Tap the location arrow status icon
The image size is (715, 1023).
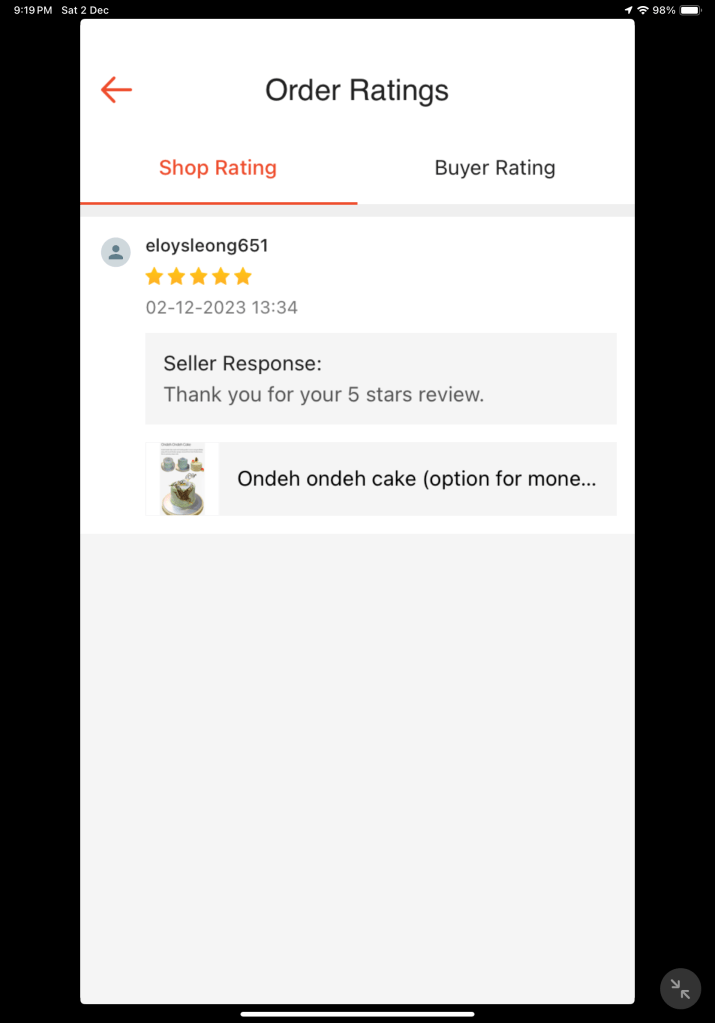628,10
